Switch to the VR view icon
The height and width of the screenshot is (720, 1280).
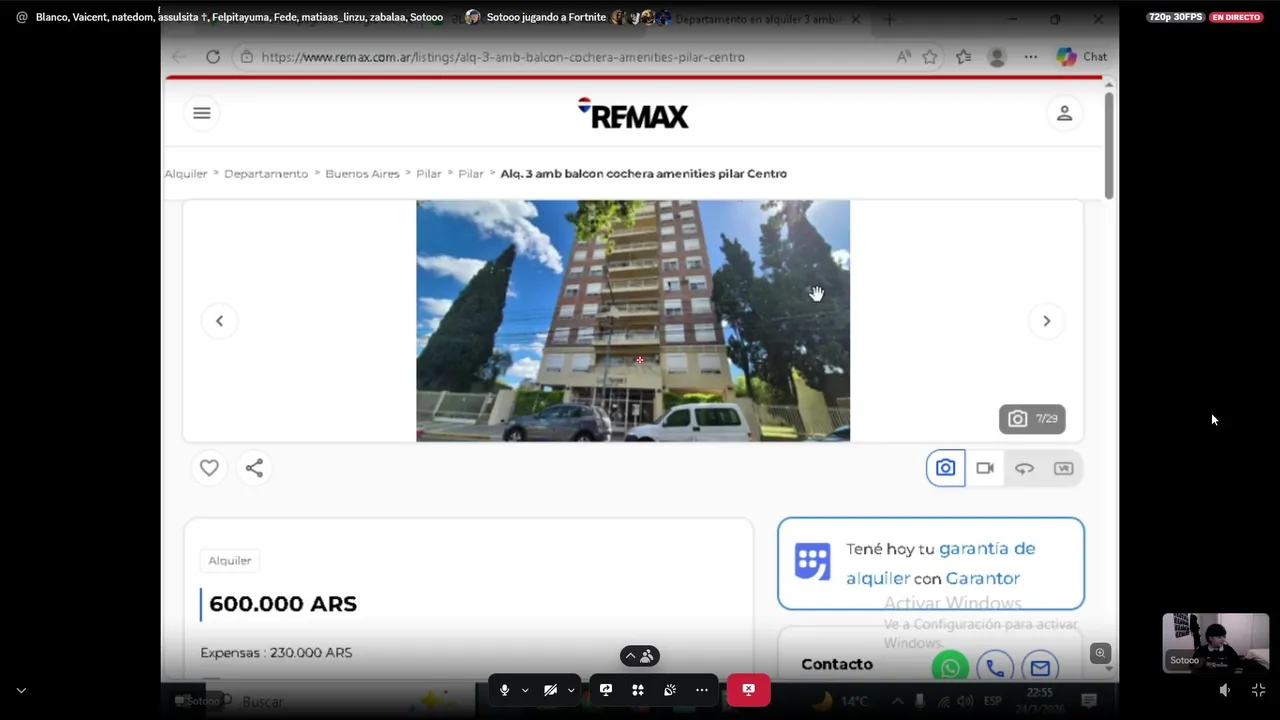pos(1063,468)
